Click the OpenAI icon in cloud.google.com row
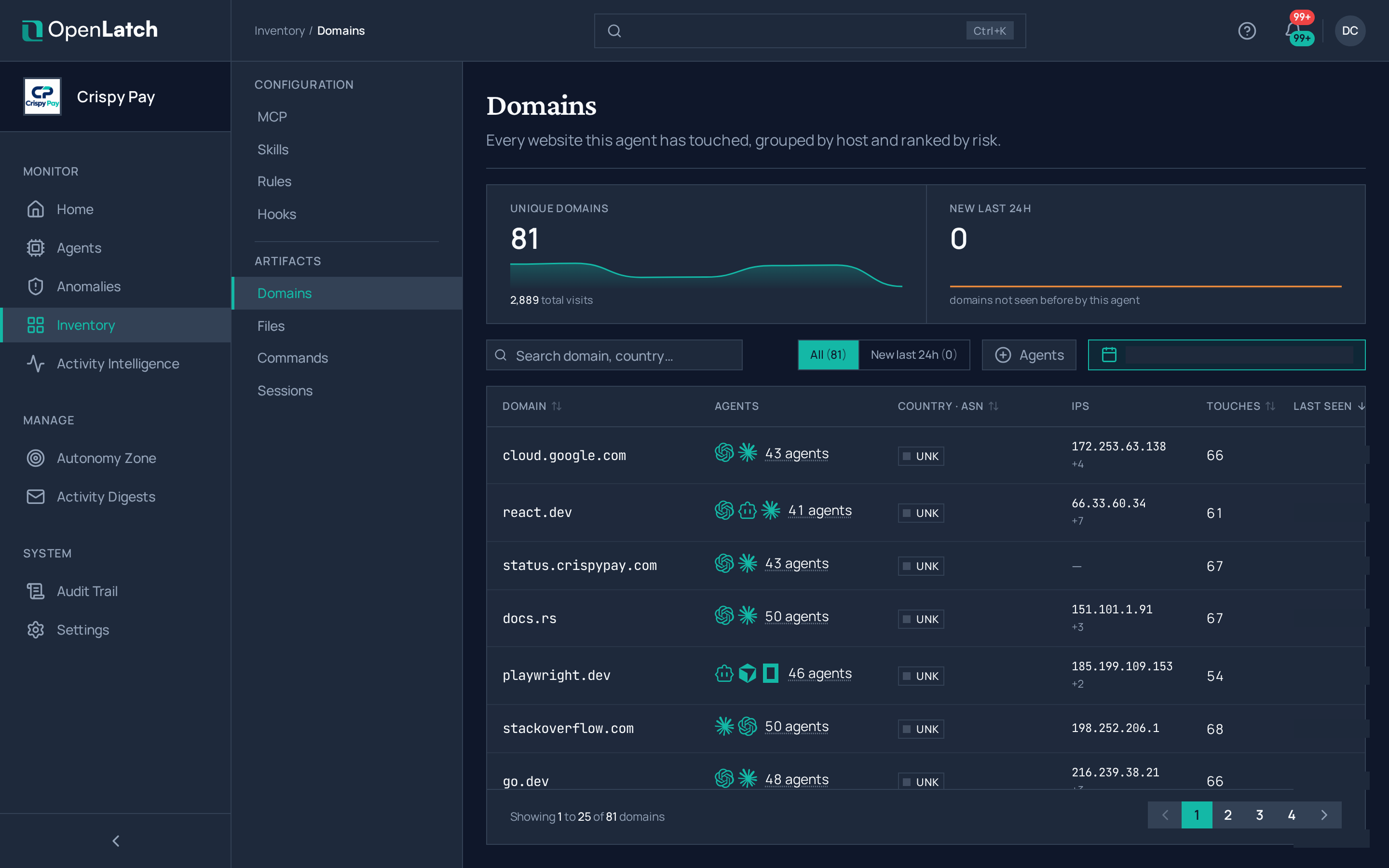Viewport: 1389px width, 868px height. pyautogui.click(x=724, y=452)
